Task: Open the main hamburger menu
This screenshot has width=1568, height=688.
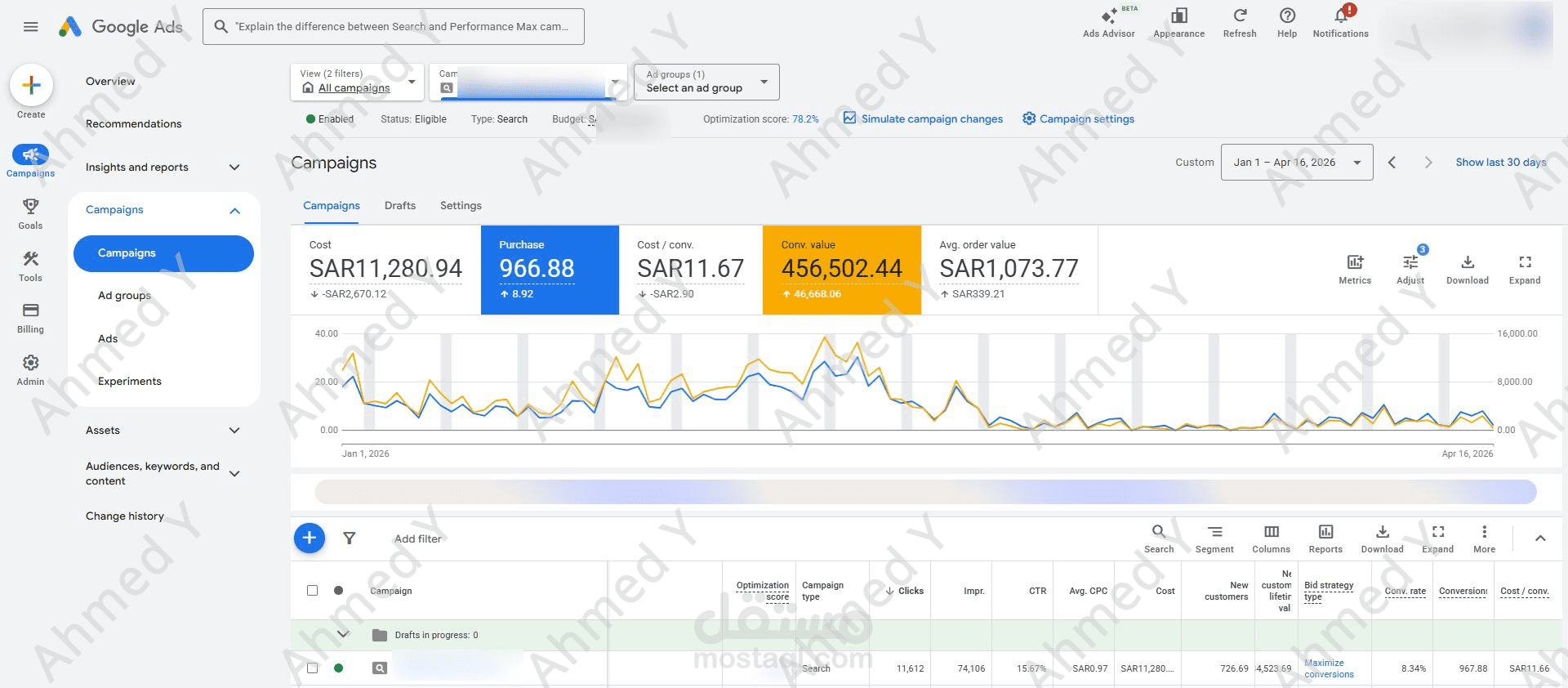Action: tap(31, 27)
